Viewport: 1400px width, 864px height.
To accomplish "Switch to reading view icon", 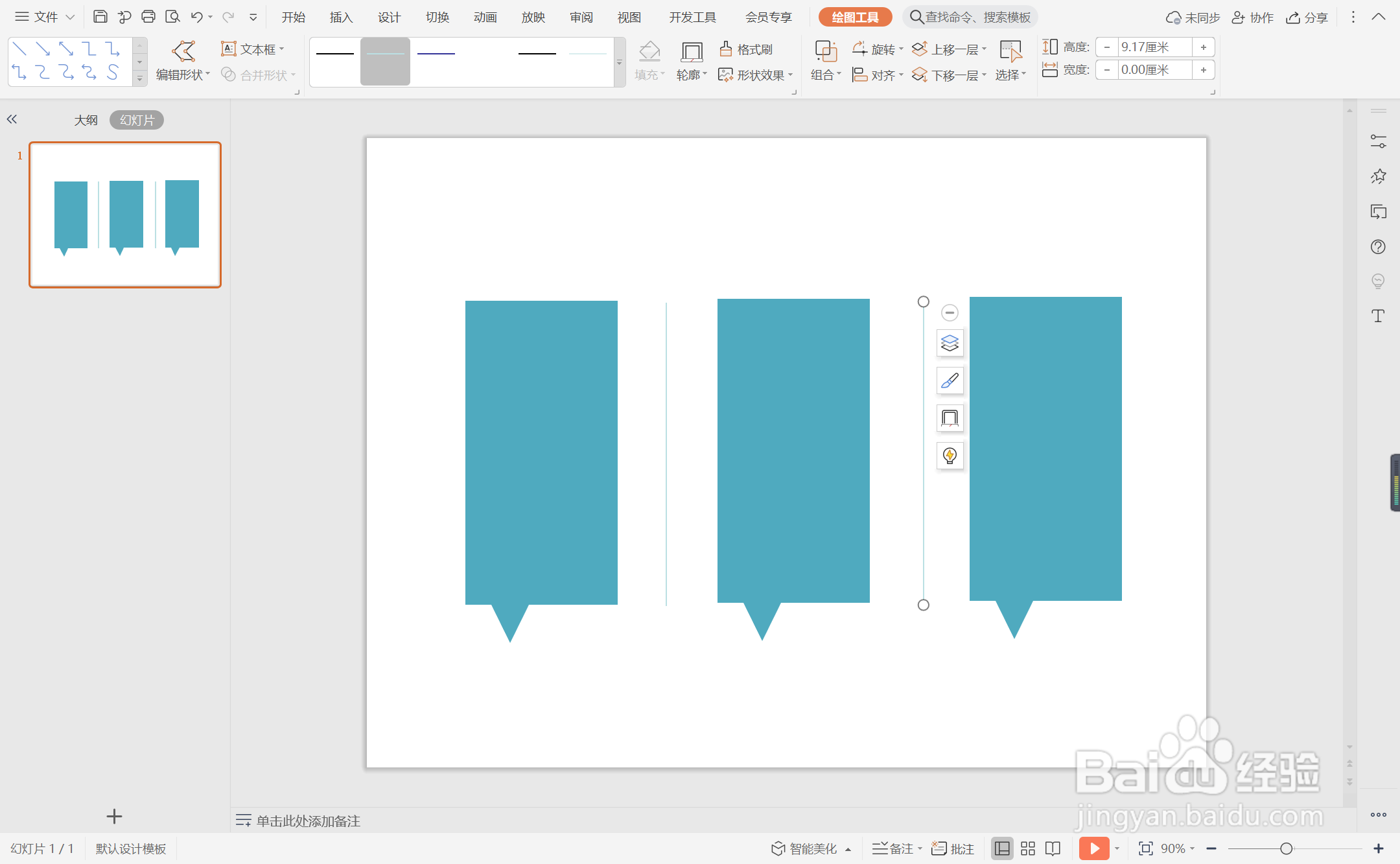I will pyautogui.click(x=1053, y=848).
